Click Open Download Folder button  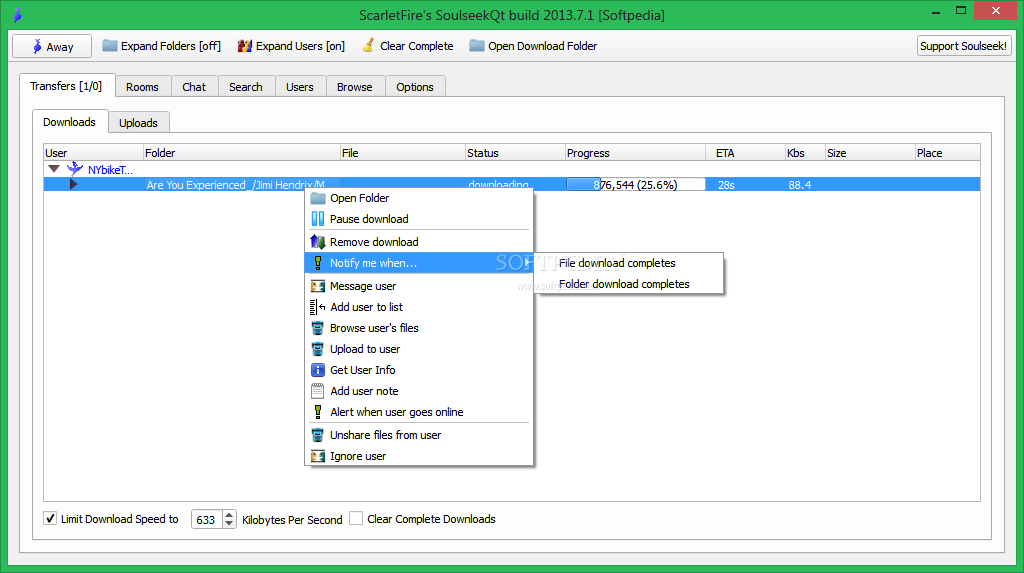pos(533,46)
